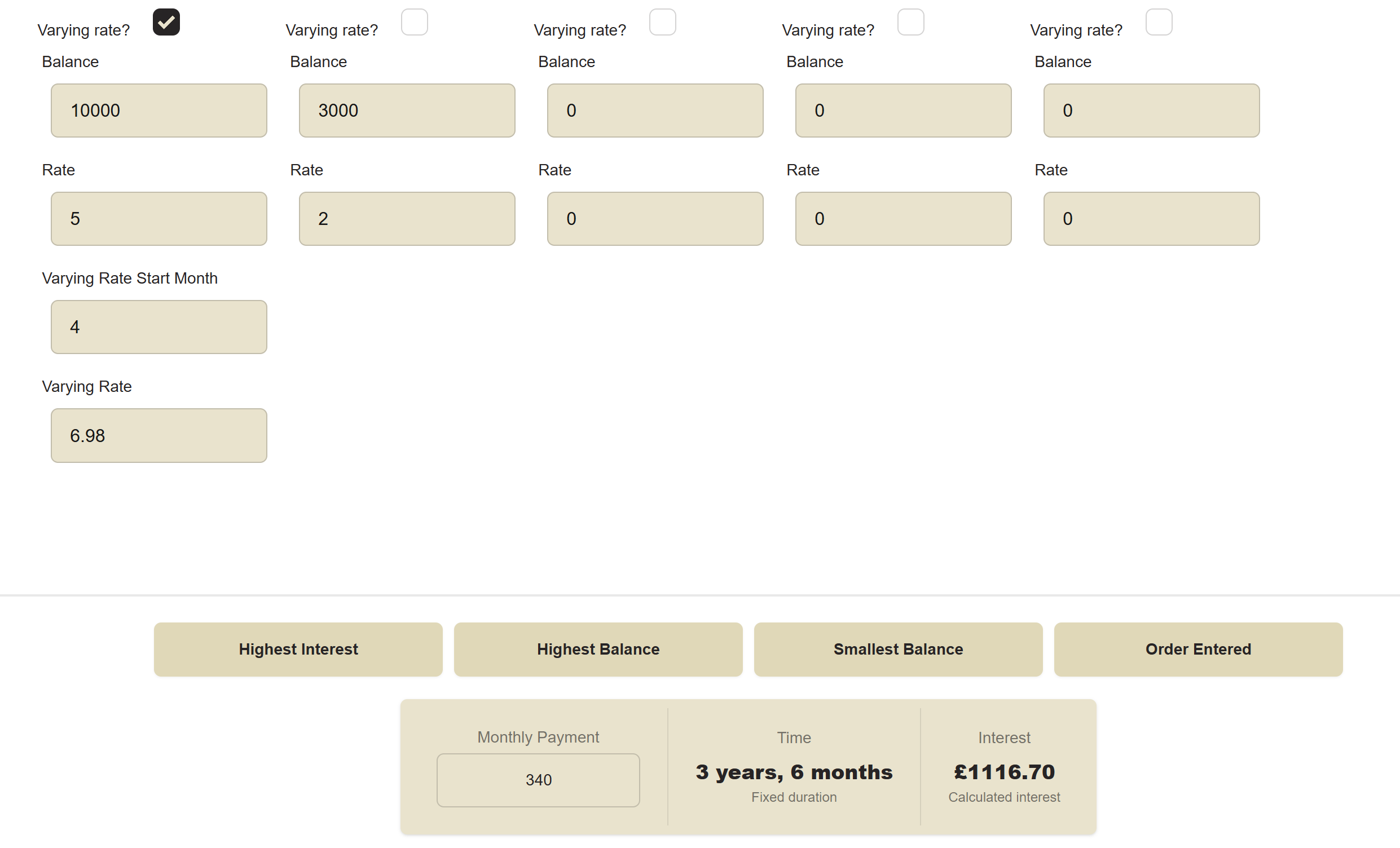Viewport: 1400px width, 848px height.
Task: Focus the fifth debt's Rate input
Action: (1151, 219)
